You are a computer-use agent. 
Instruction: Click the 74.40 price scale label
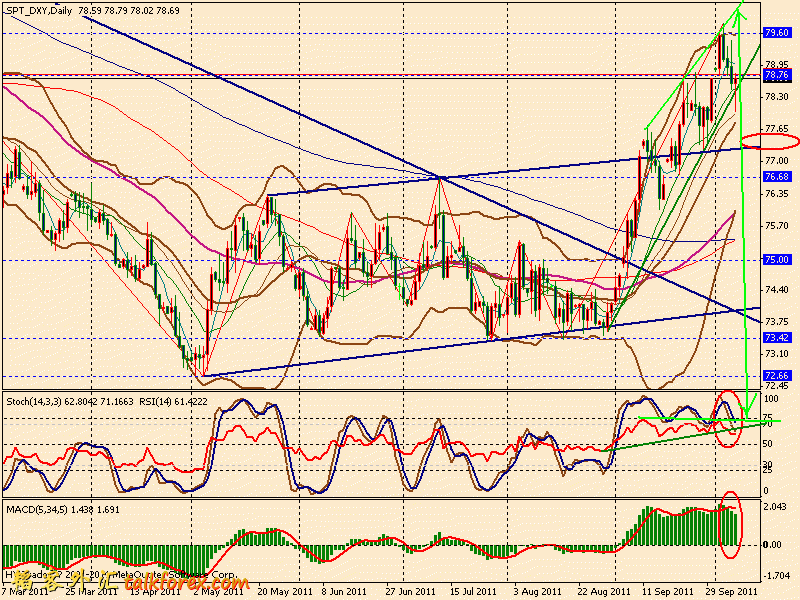[x=777, y=290]
